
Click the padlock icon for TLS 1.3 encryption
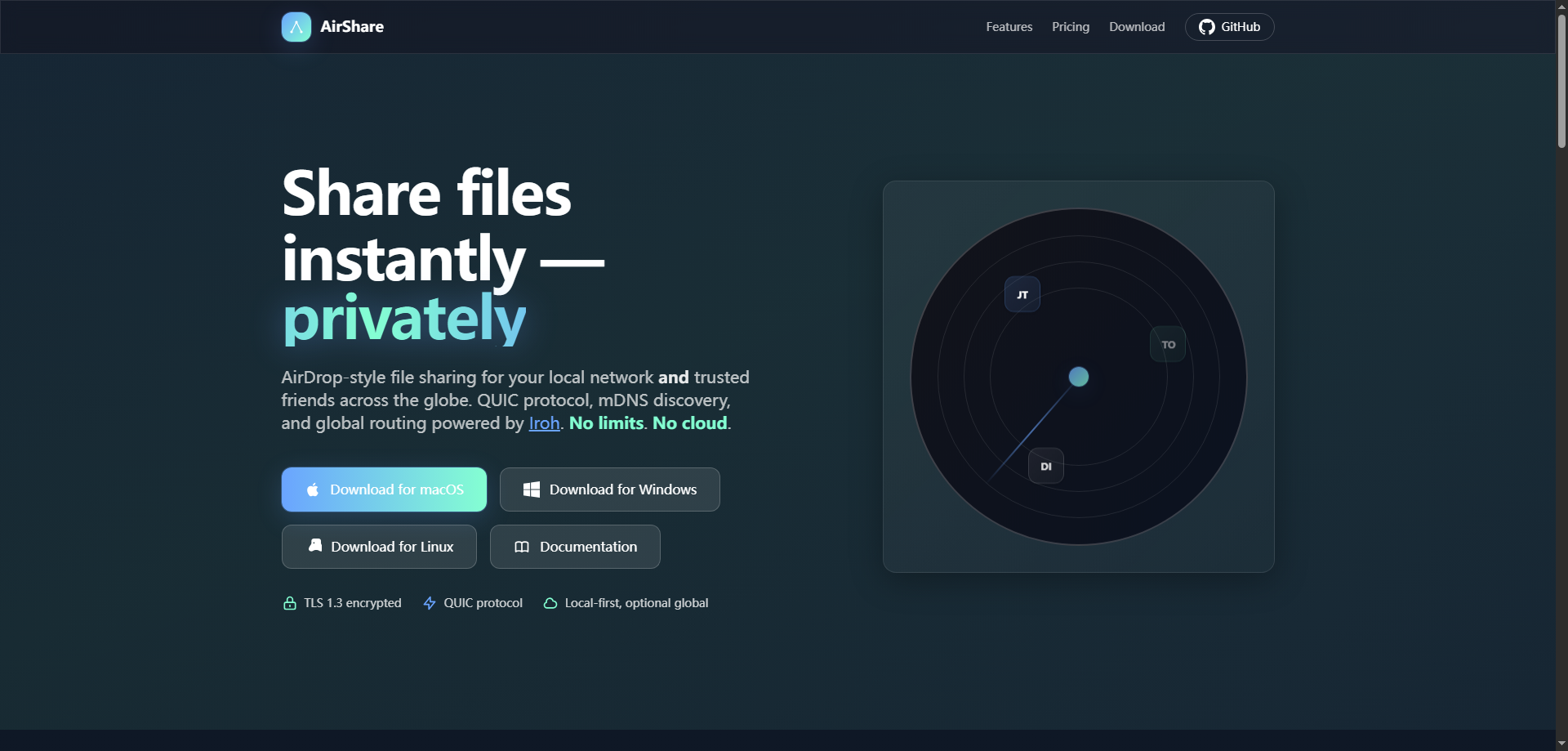[x=289, y=602]
